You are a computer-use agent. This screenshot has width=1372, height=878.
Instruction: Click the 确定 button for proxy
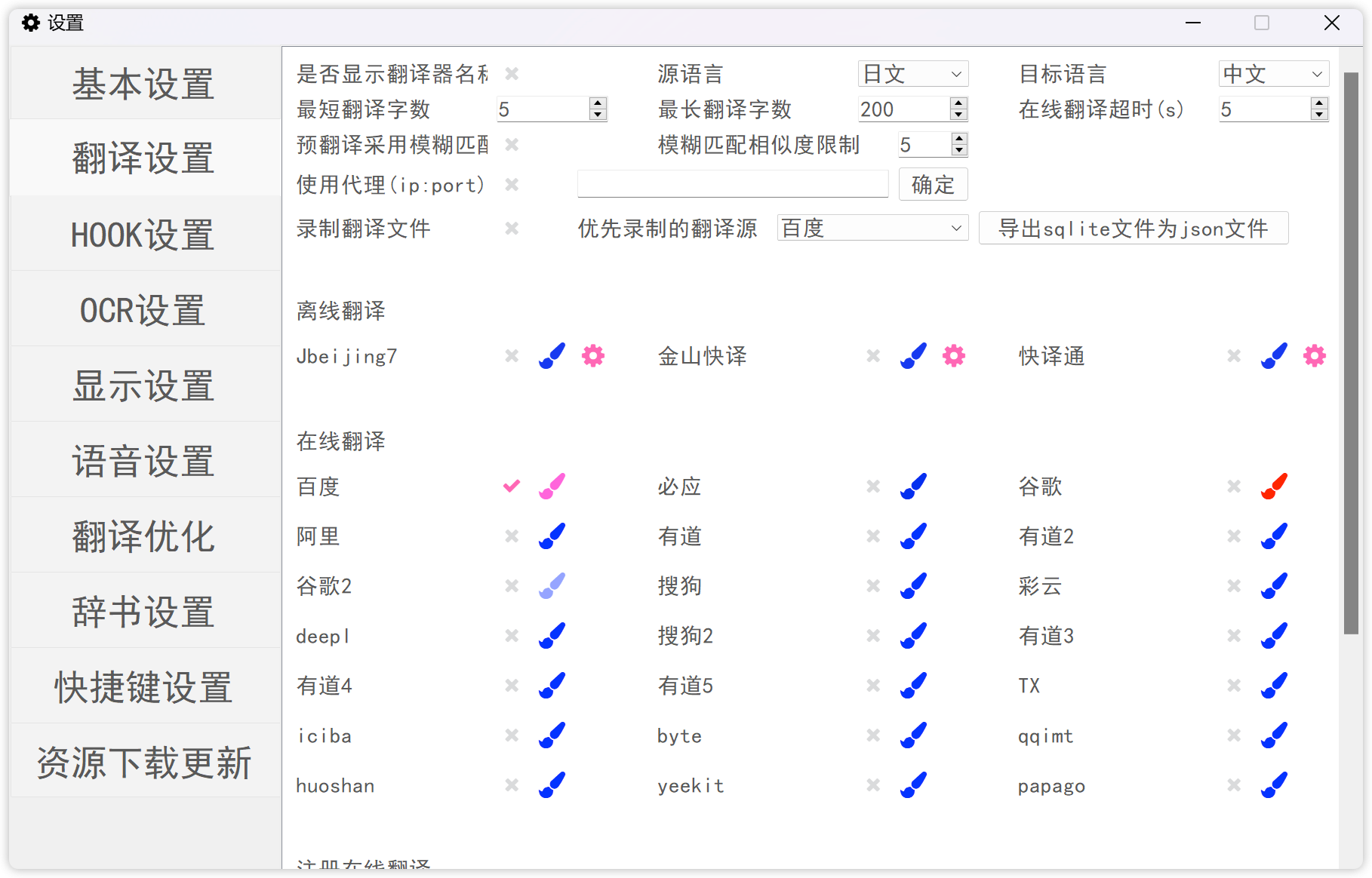933,185
